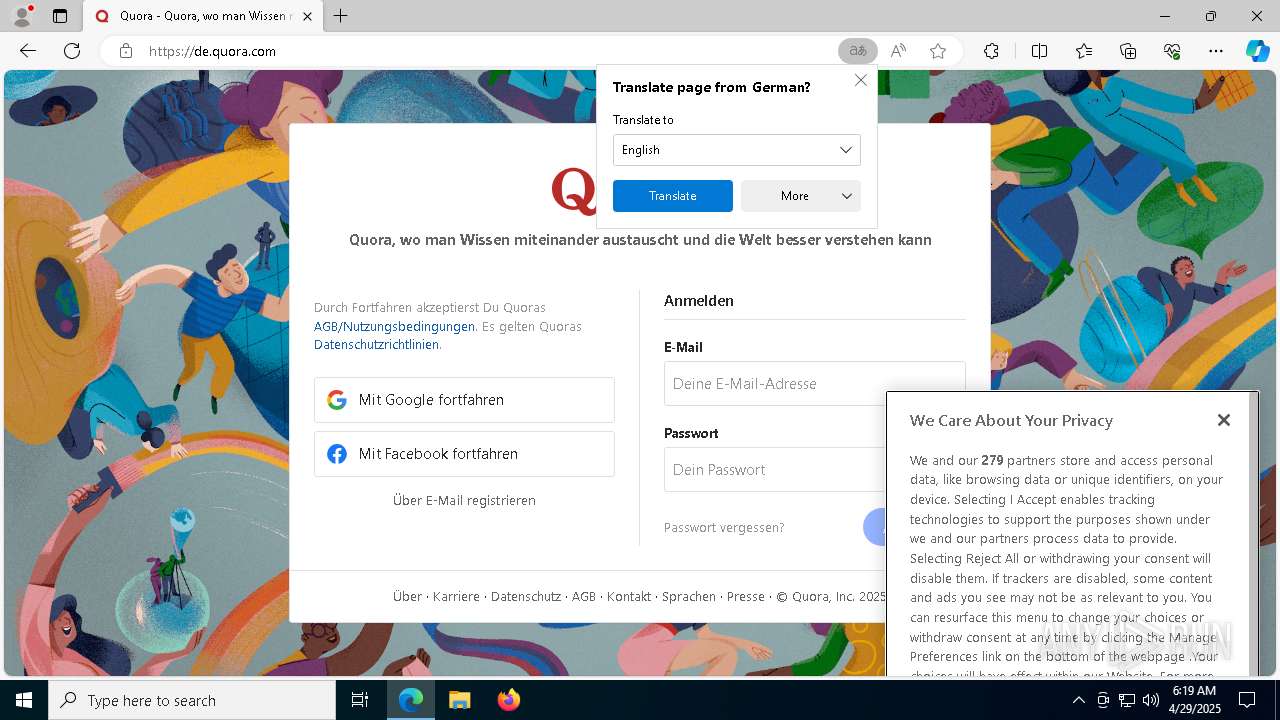The width and height of the screenshot is (1280, 720).
Task: Click the taskbar search box
Action: [192, 700]
